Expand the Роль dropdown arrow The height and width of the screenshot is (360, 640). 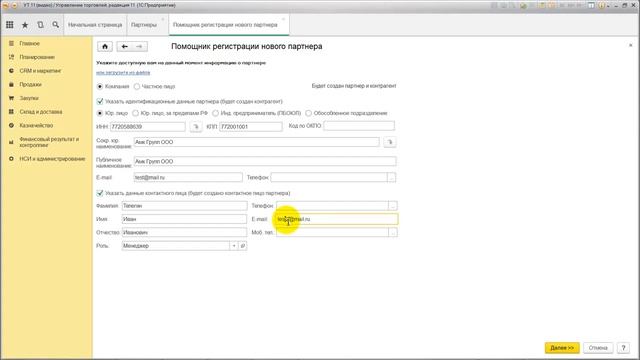(x=234, y=246)
